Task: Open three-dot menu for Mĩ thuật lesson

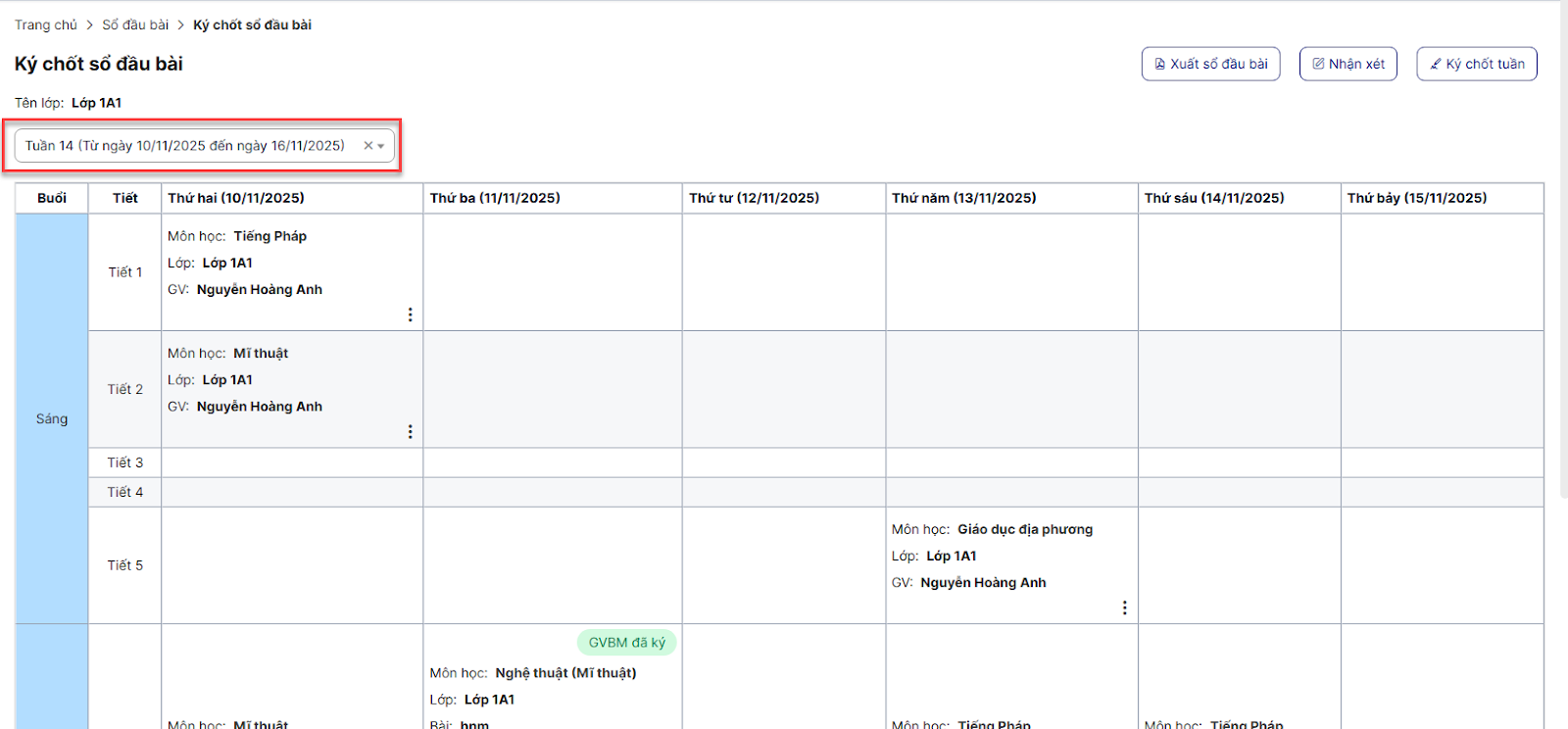Action: click(410, 431)
